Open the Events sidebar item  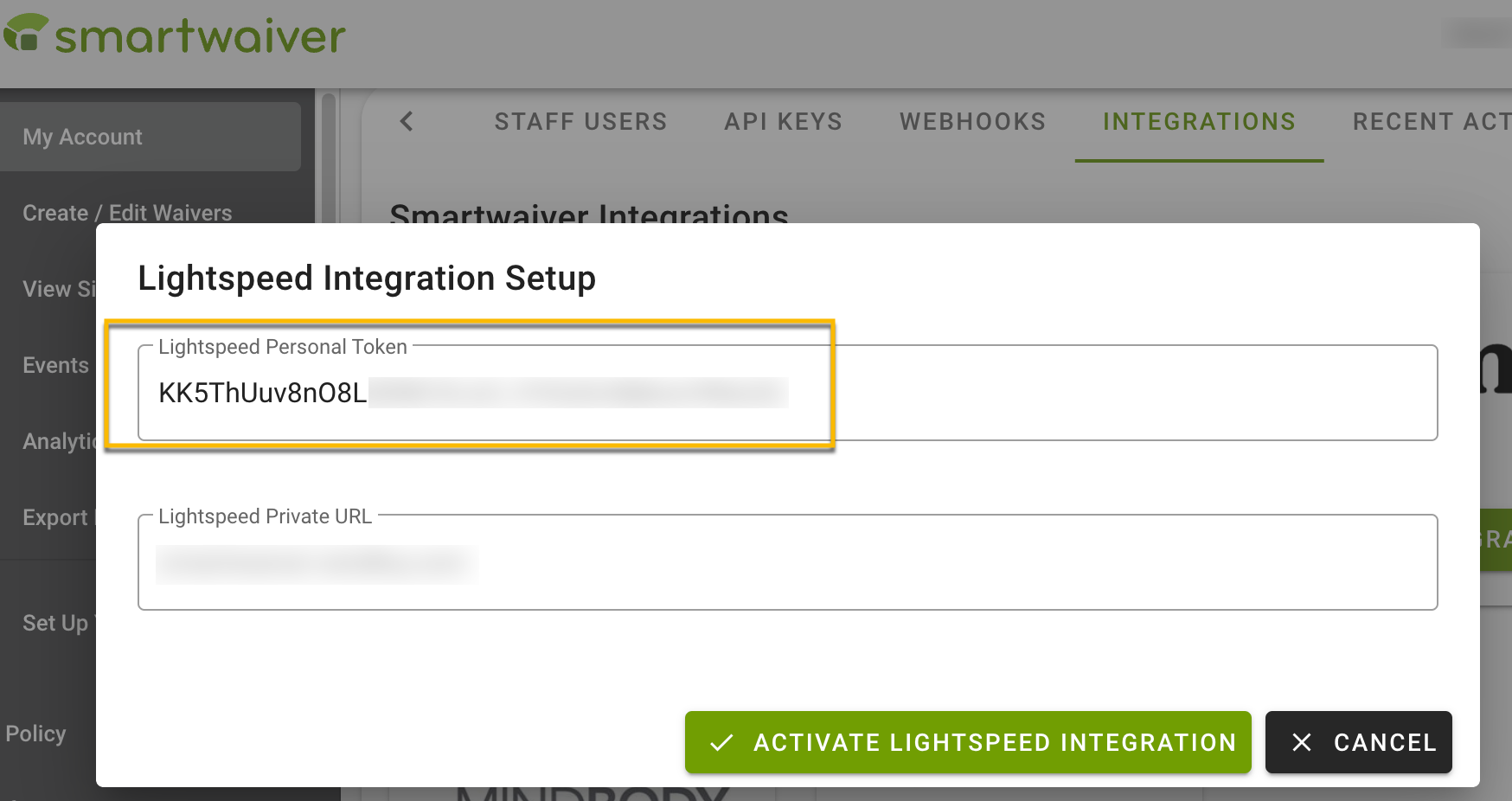[55, 365]
